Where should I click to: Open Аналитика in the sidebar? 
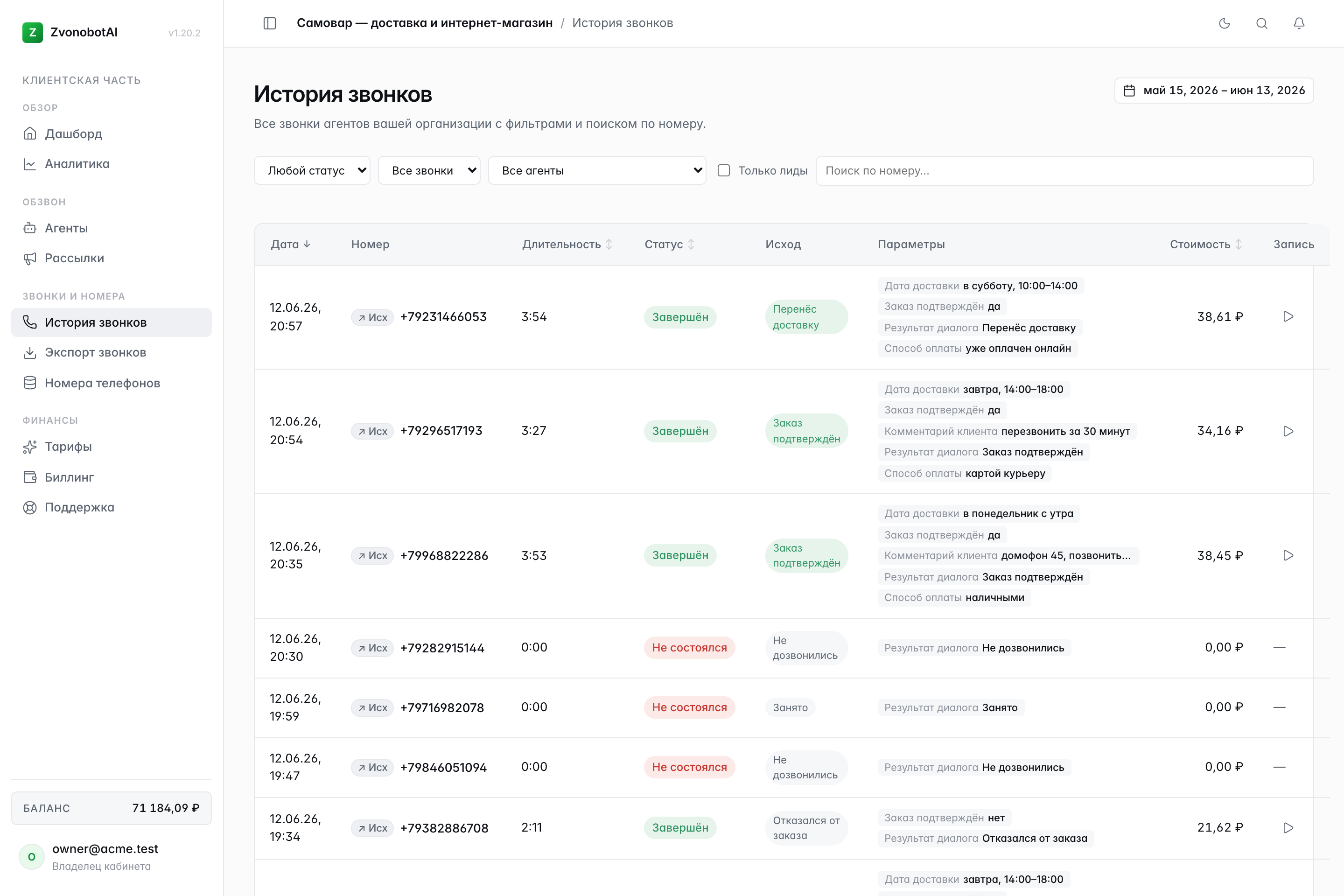tap(112, 164)
